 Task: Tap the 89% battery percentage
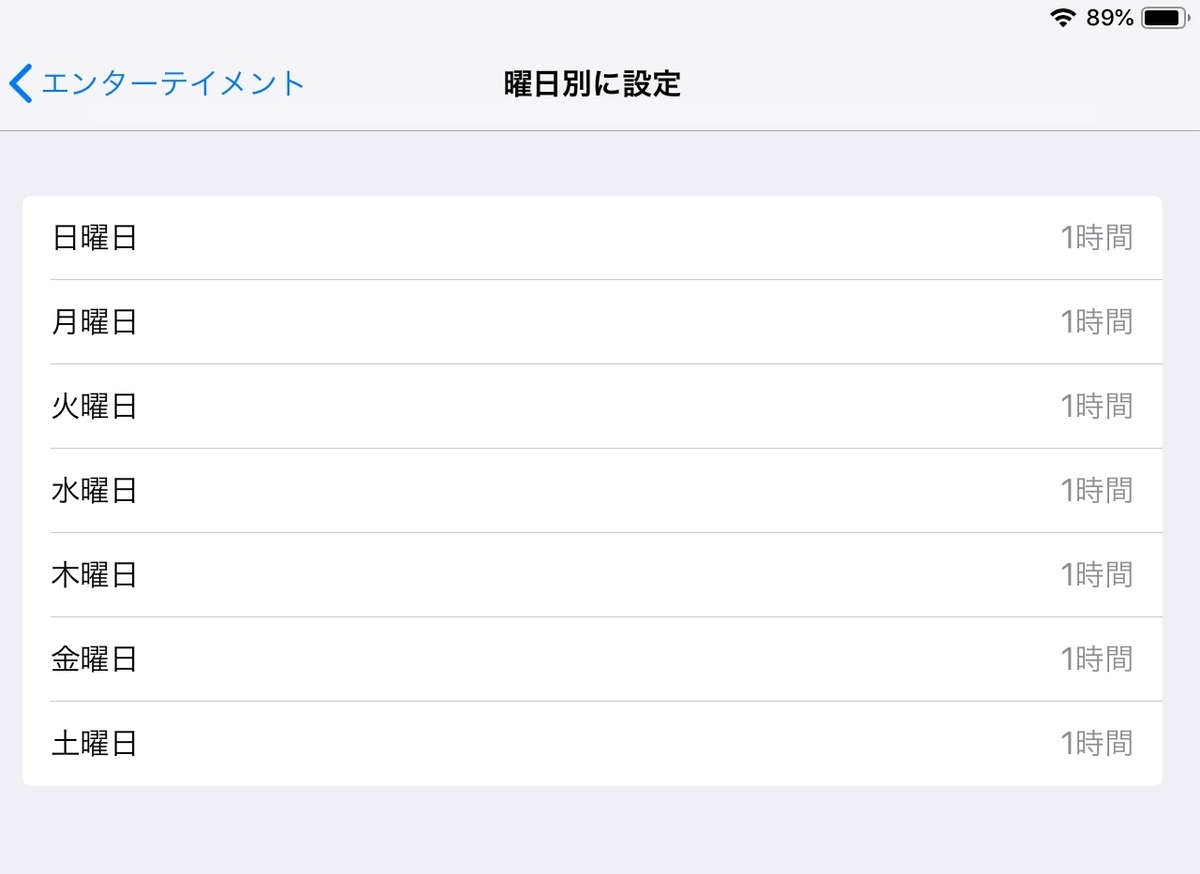1109,17
